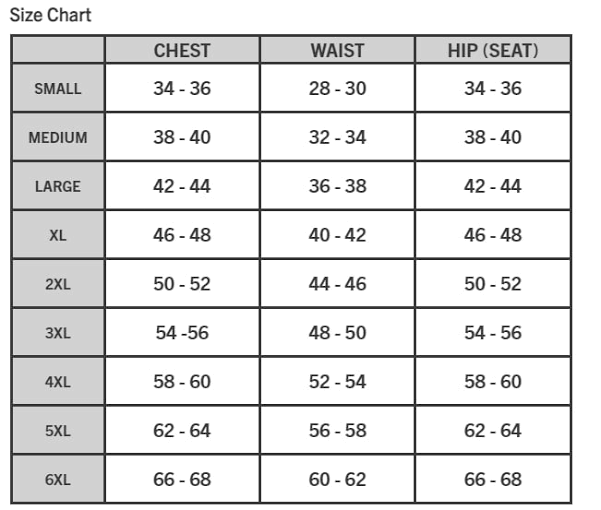Click the SMALL chest cell 34 - 36
Image resolution: width=601 pixels, height=510 pixels.
pyautogui.click(x=182, y=89)
